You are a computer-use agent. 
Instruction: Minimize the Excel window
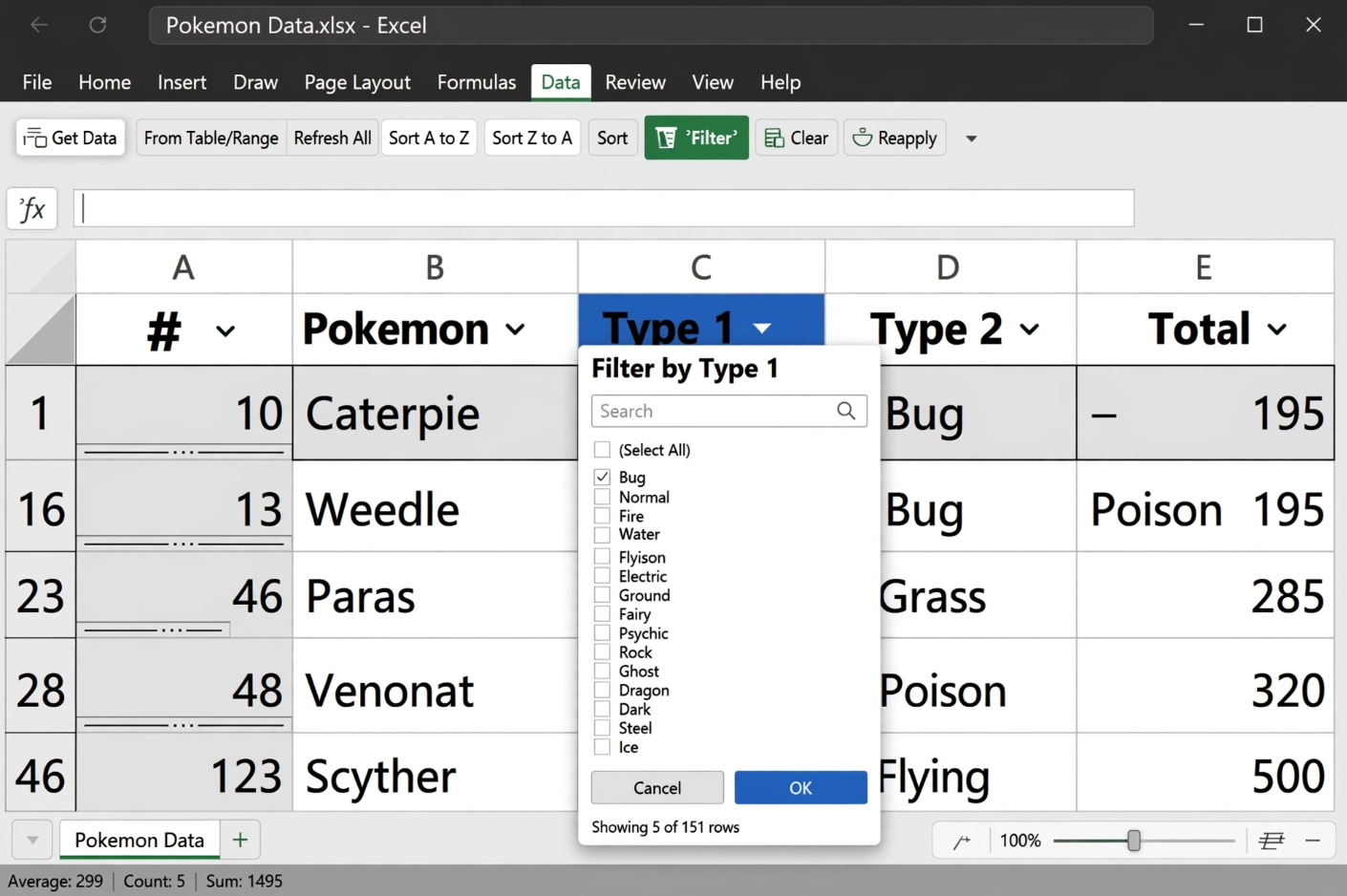[1196, 25]
